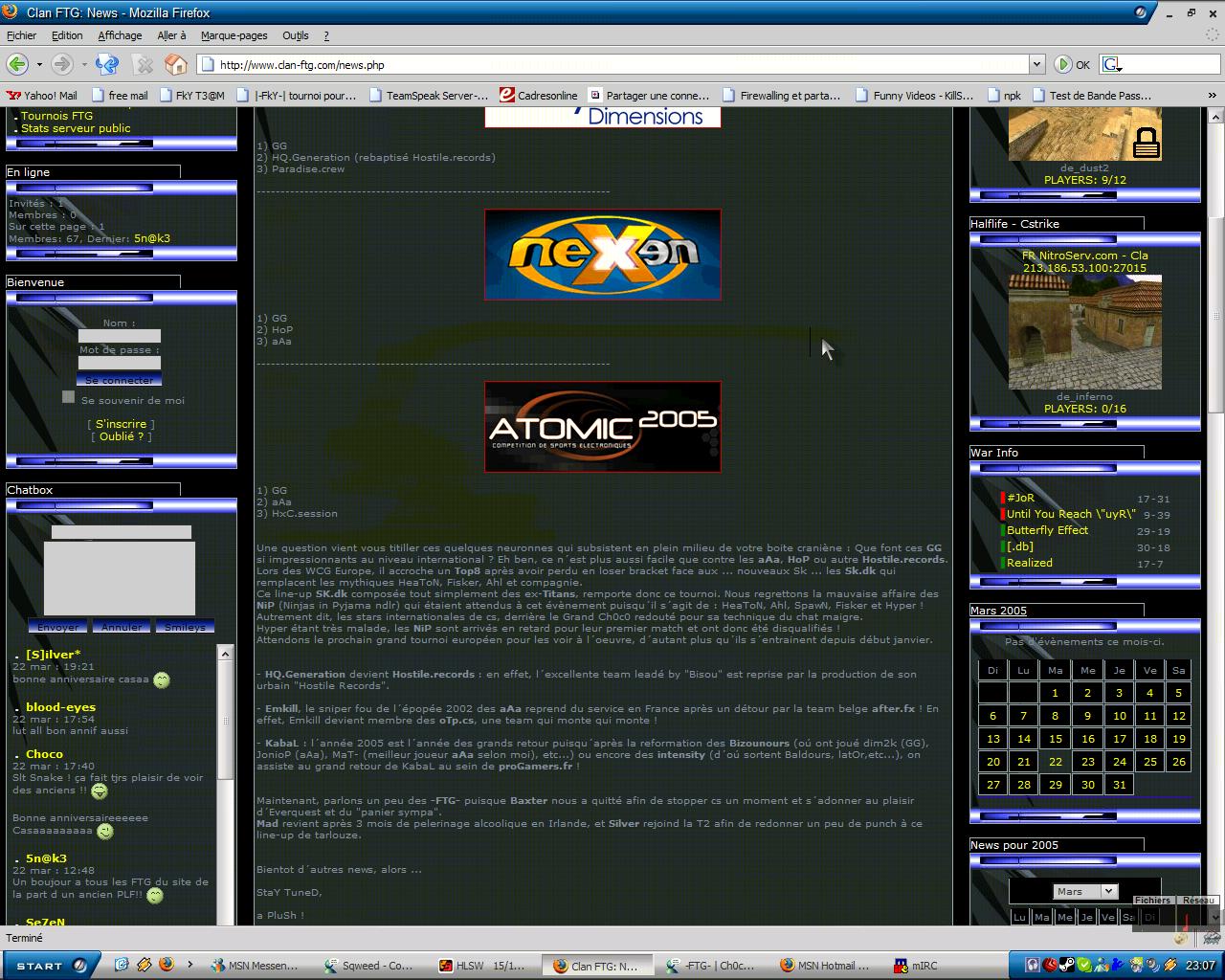Open the Affichage menu
This screenshot has height=980, width=1225.
[120, 35]
